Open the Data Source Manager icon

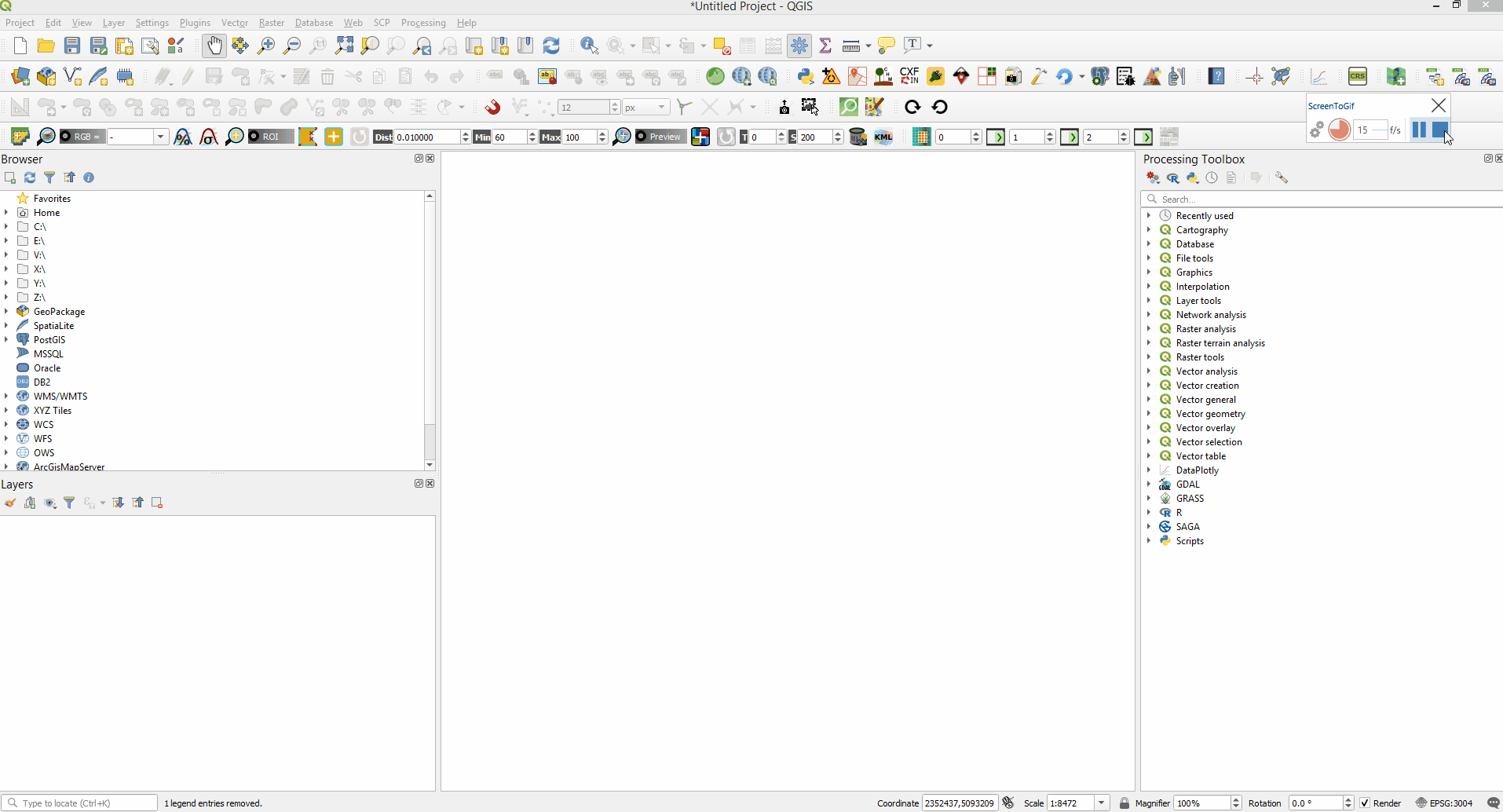[20, 76]
